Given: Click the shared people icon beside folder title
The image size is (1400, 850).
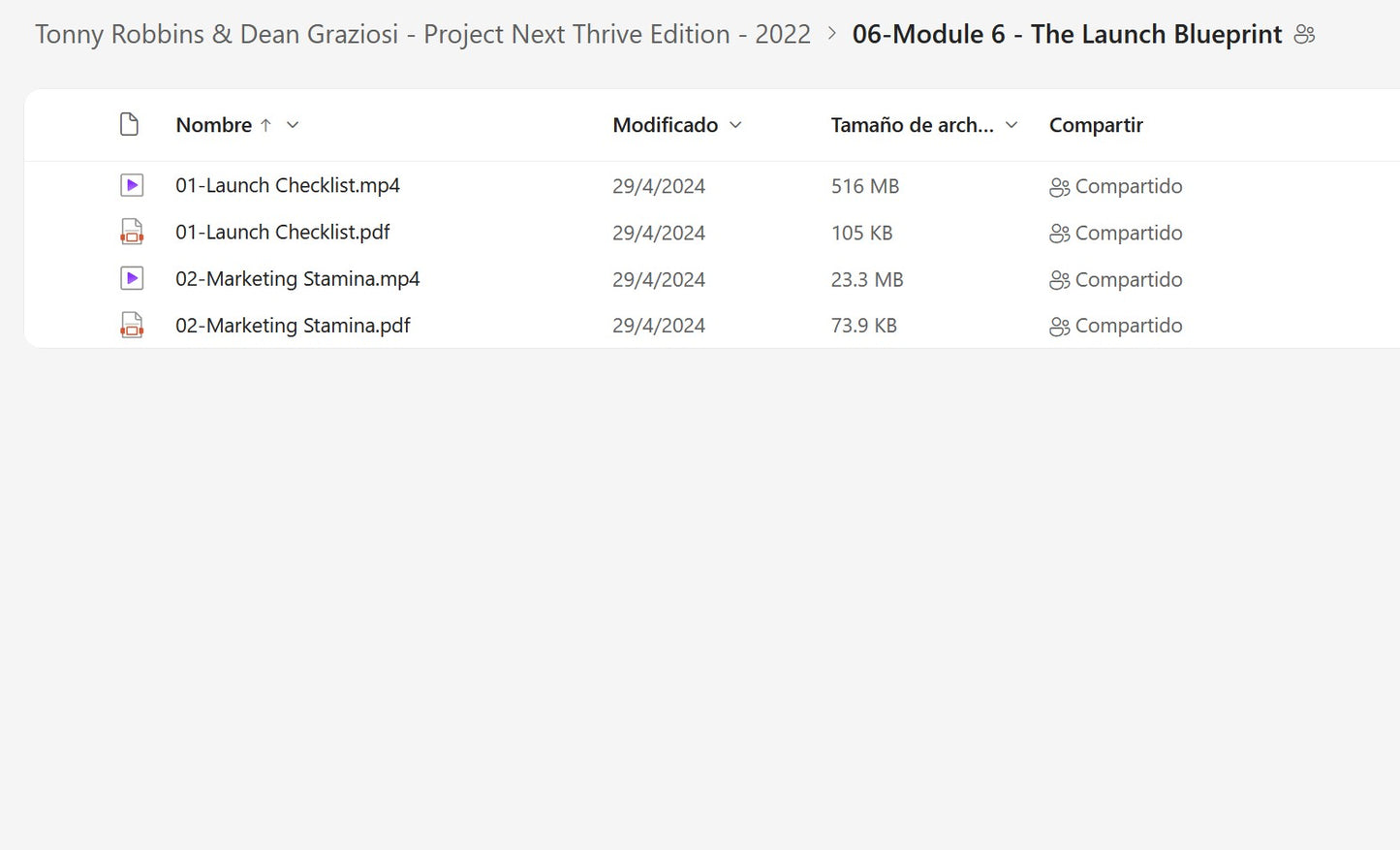Looking at the screenshot, I should (1304, 35).
